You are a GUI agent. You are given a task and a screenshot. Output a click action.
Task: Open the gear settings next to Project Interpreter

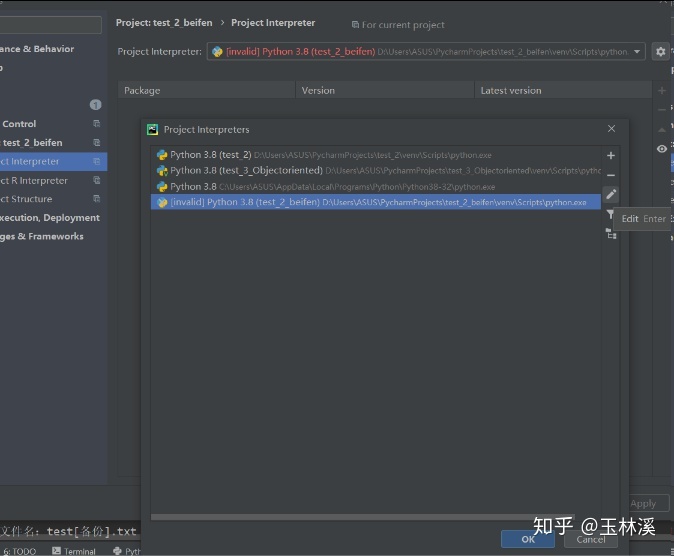tap(660, 52)
